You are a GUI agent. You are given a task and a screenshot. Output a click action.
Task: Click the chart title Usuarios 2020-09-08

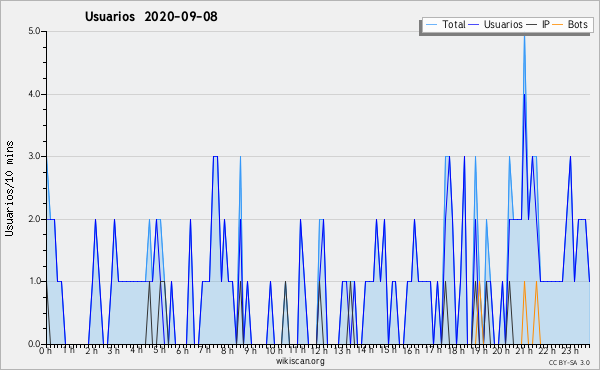click(151, 16)
